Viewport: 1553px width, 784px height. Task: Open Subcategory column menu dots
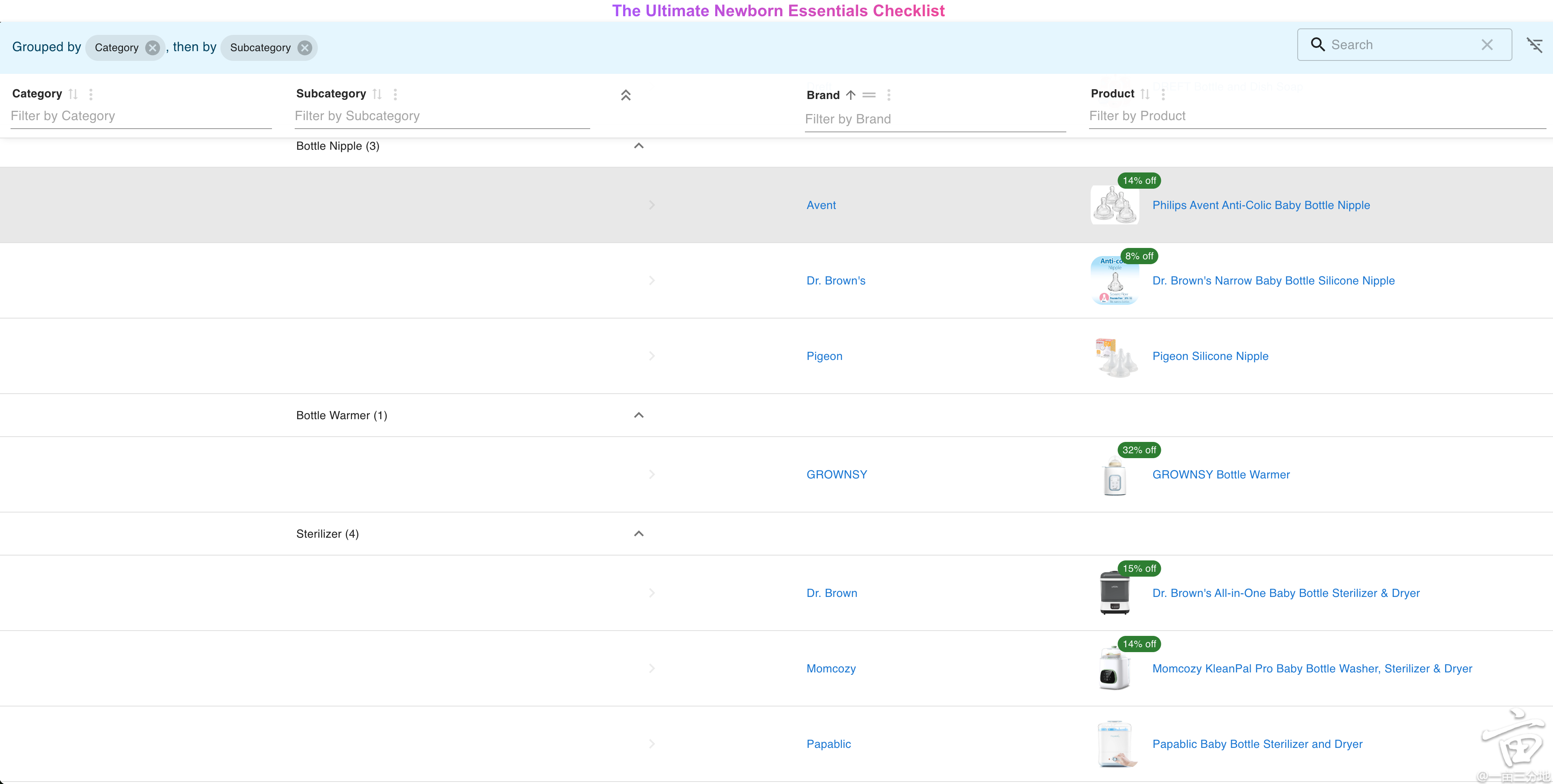pyautogui.click(x=395, y=94)
